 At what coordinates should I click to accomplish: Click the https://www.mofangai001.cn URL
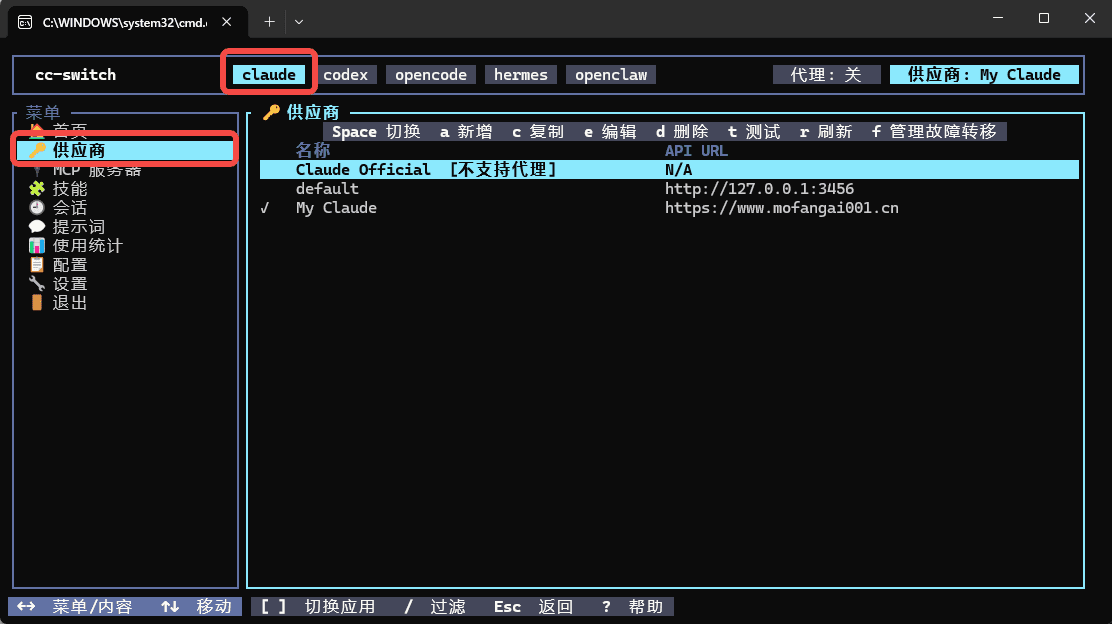pos(782,208)
